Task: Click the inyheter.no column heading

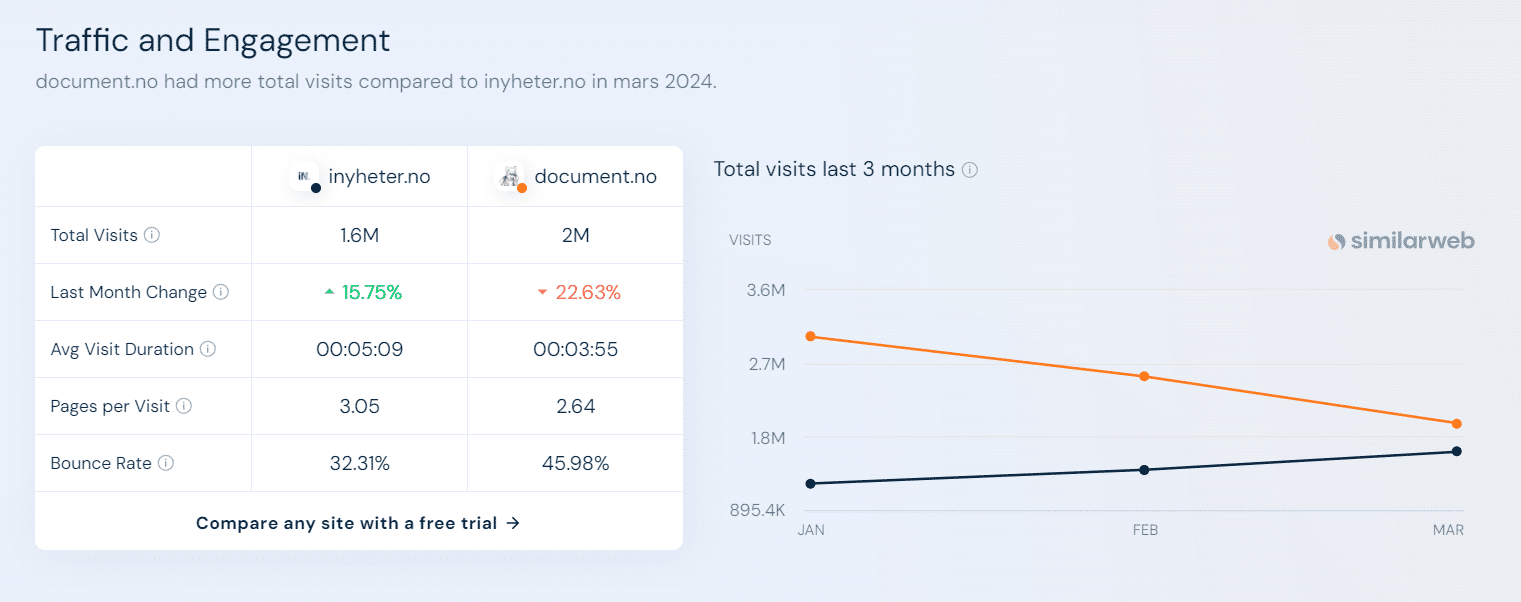Action: point(379,177)
